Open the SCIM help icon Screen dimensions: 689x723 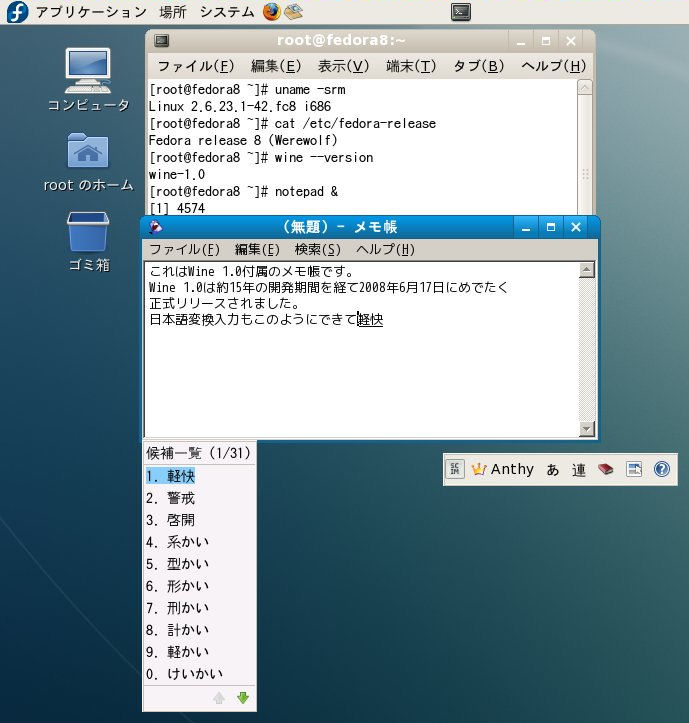pos(662,469)
